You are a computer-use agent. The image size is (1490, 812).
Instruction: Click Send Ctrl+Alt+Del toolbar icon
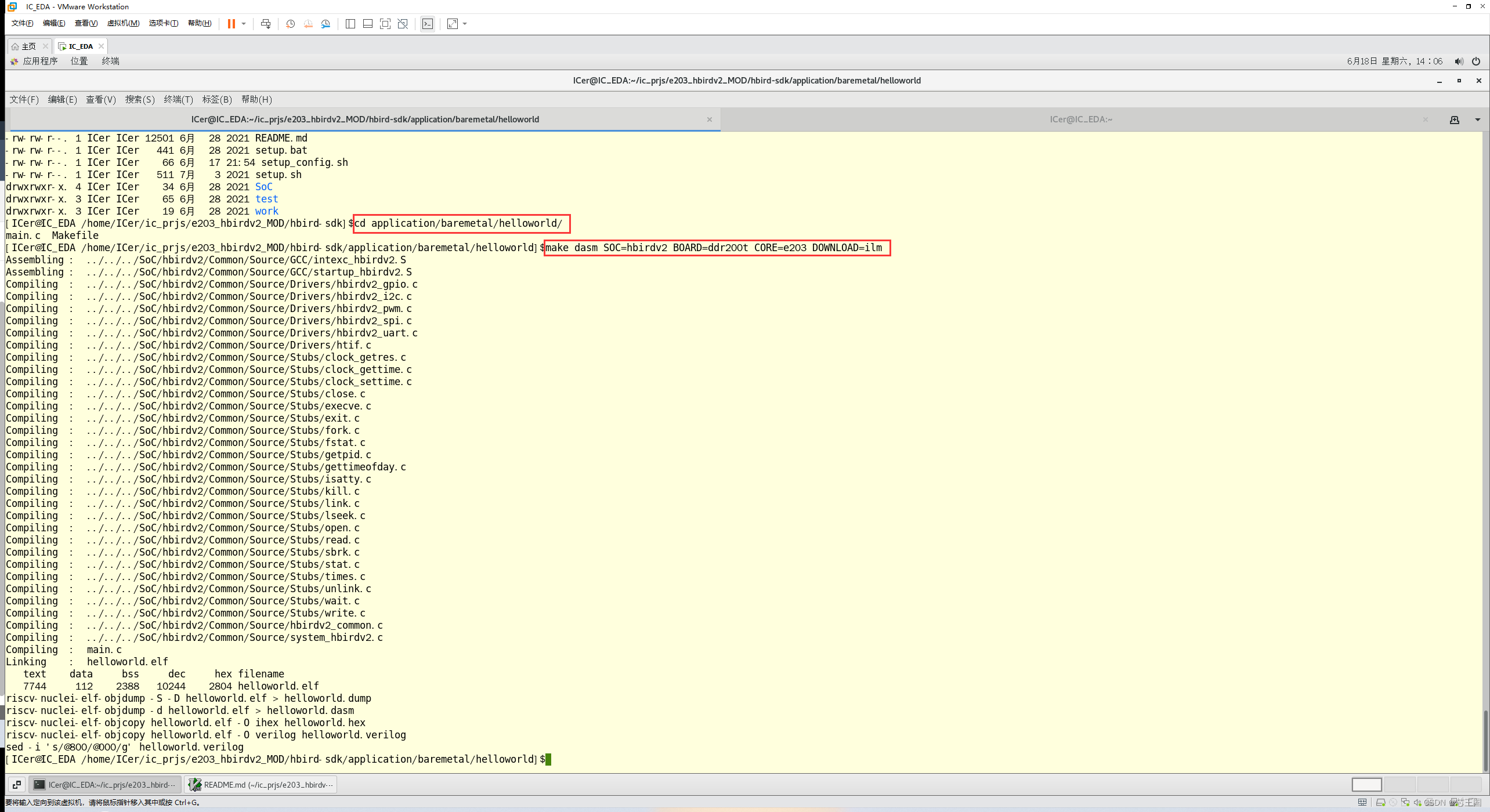[x=266, y=24]
